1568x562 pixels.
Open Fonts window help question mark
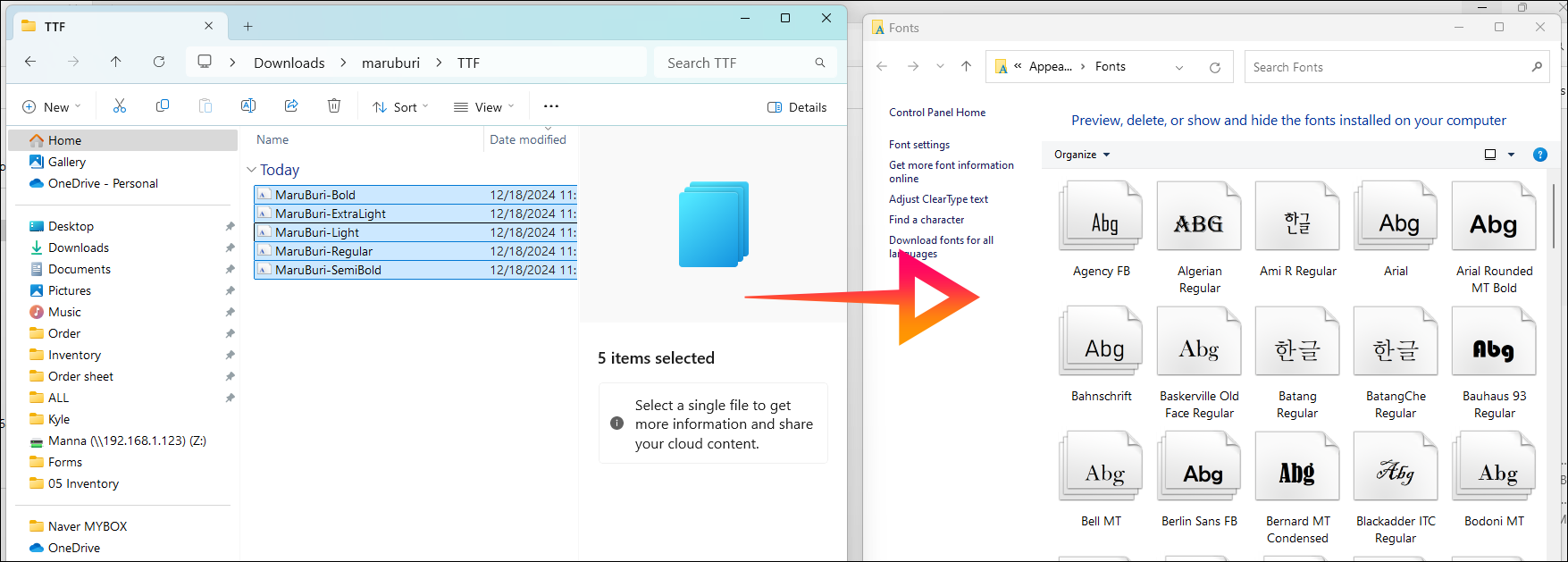(1540, 155)
